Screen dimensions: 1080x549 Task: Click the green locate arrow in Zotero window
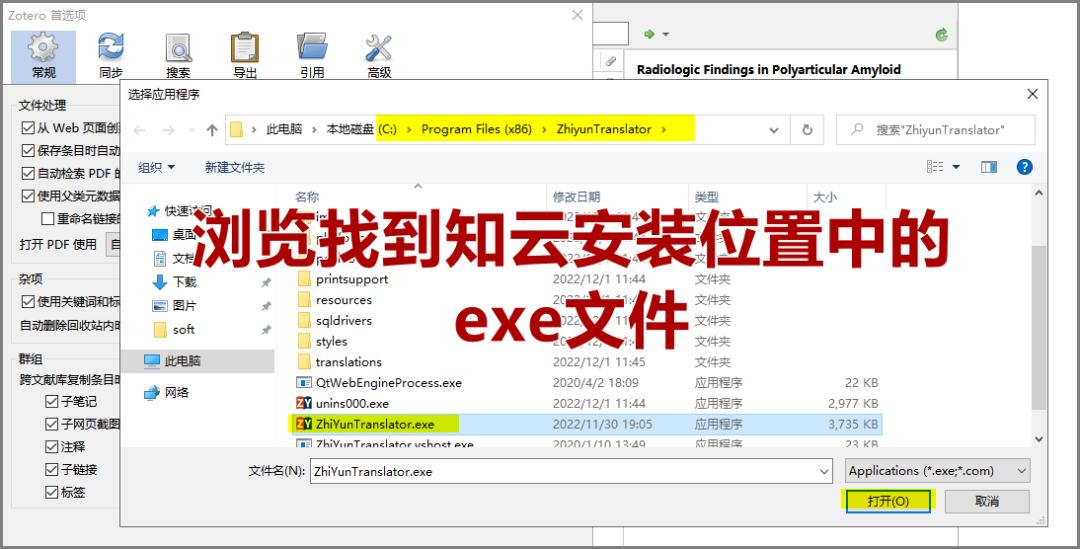(x=649, y=34)
